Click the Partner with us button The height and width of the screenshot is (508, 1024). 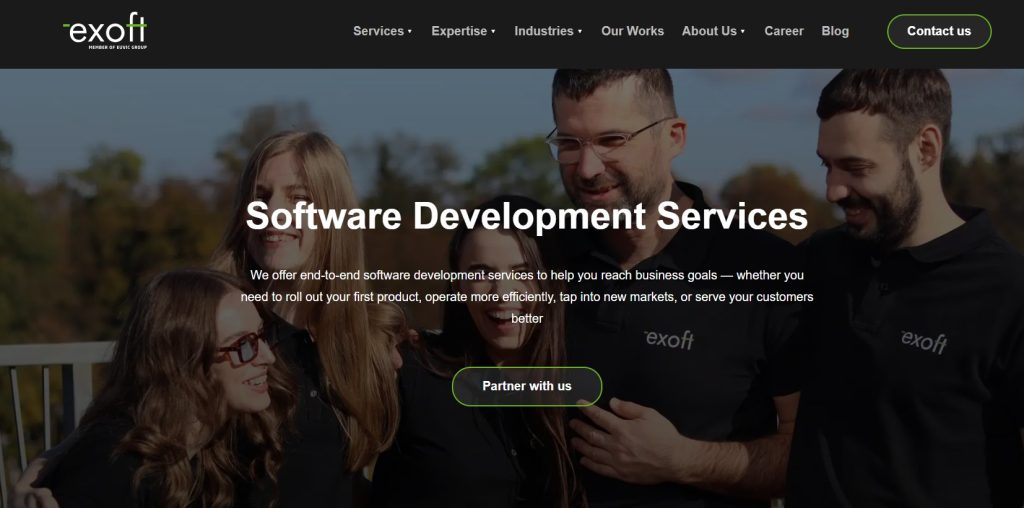click(527, 386)
